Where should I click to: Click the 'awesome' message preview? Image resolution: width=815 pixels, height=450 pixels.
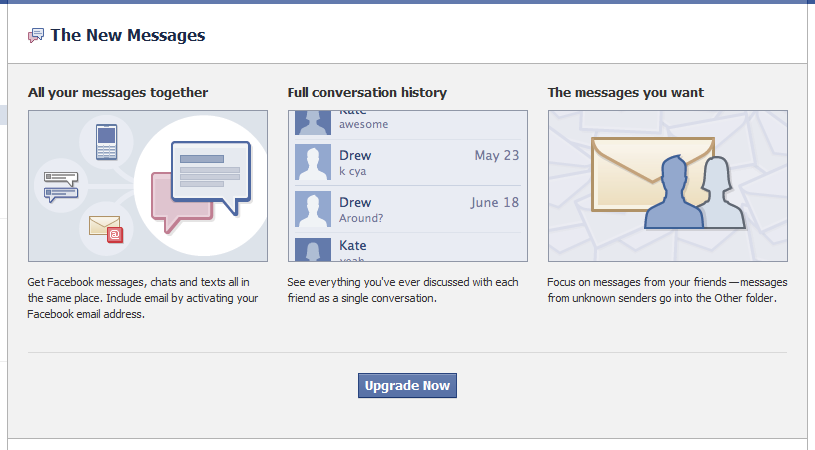[x=364, y=124]
